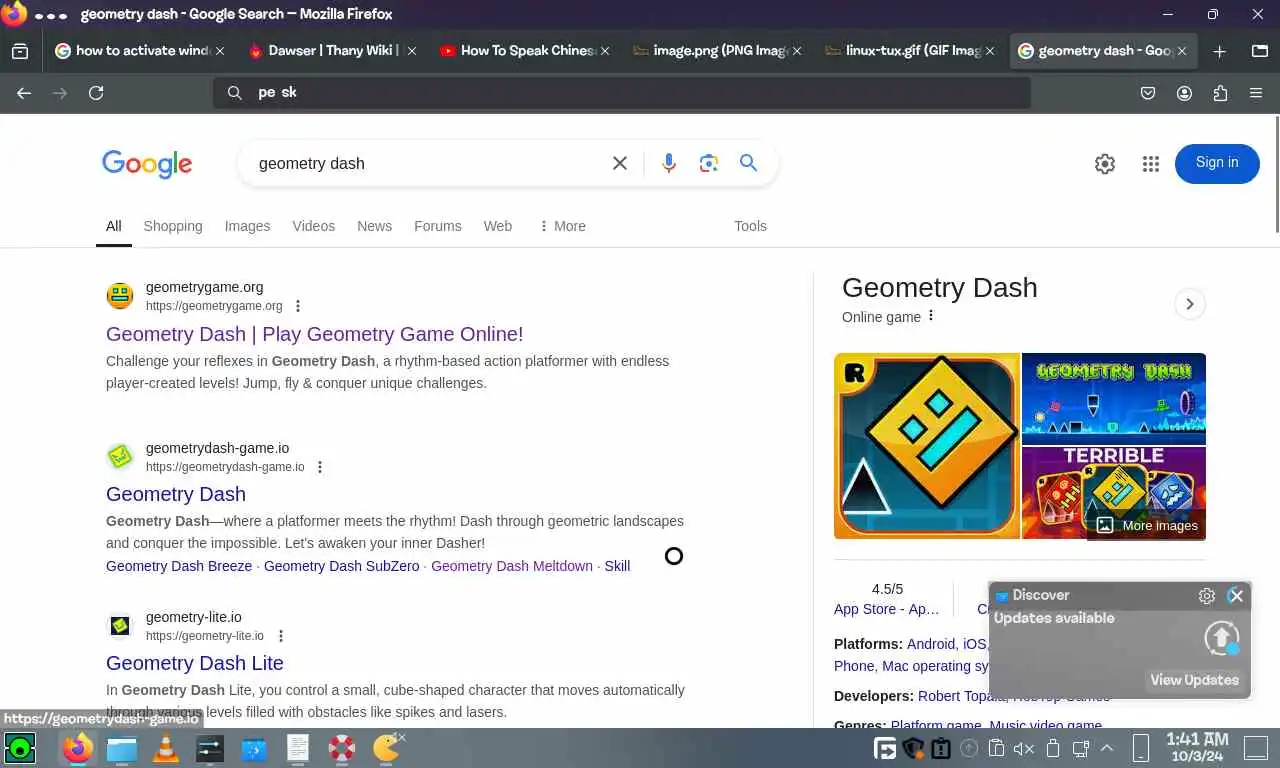Open the application launcher in the taskbar
Image resolution: width=1280 pixels, height=768 pixels.
coord(20,748)
